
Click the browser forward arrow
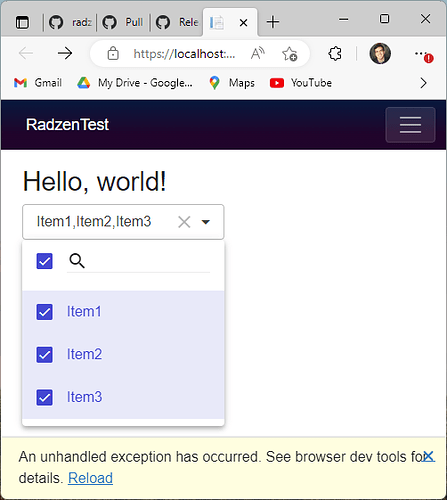click(65, 53)
